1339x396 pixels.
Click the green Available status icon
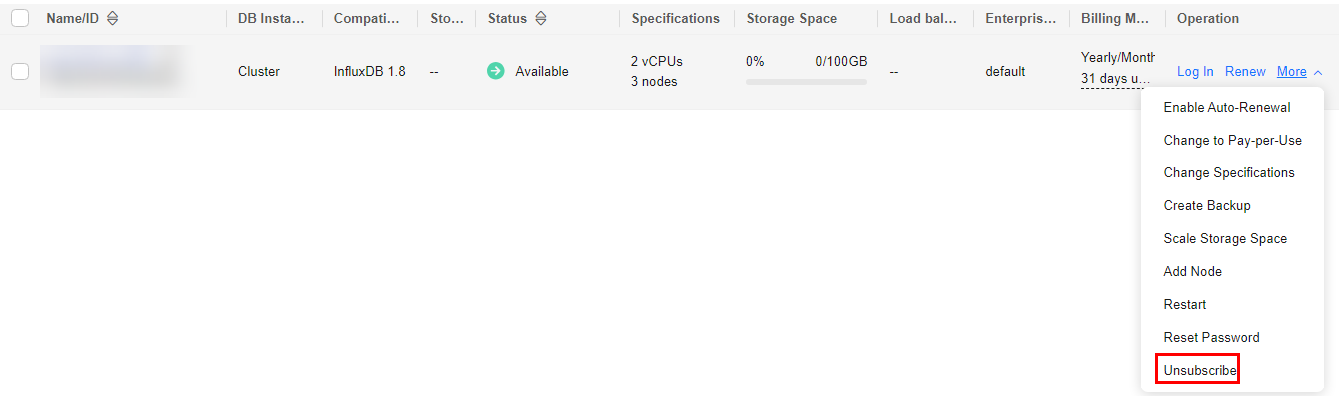496,71
